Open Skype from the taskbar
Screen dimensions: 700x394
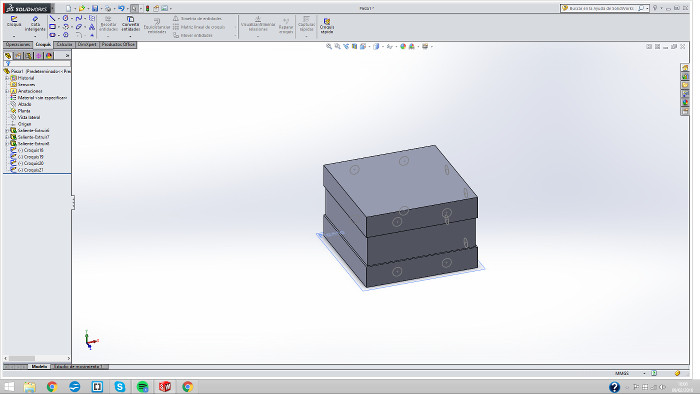[x=120, y=387]
